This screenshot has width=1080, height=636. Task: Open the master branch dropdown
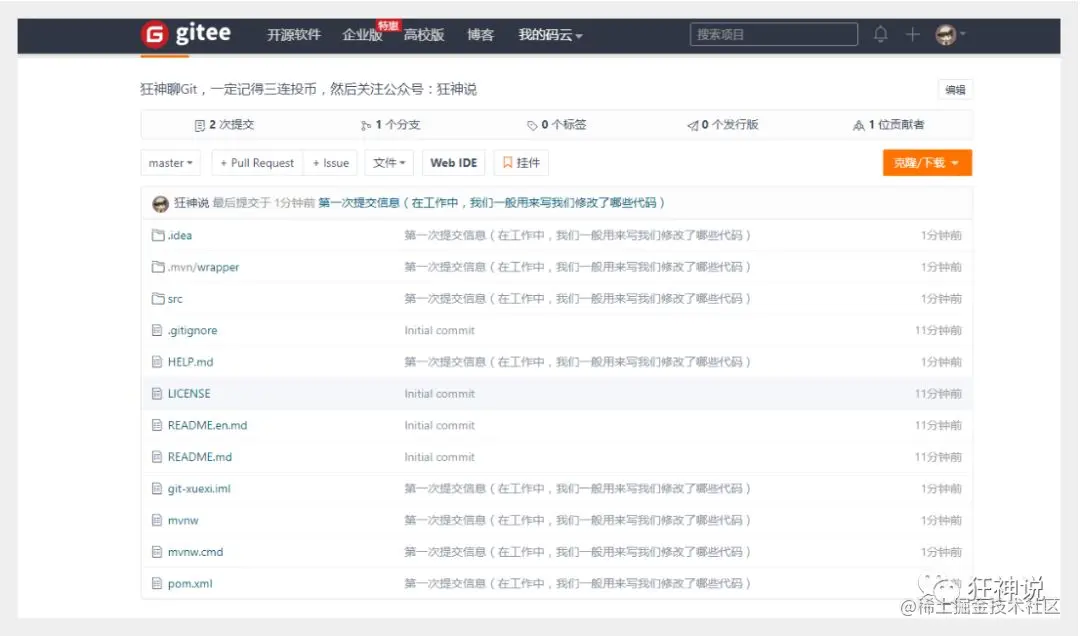[170, 162]
